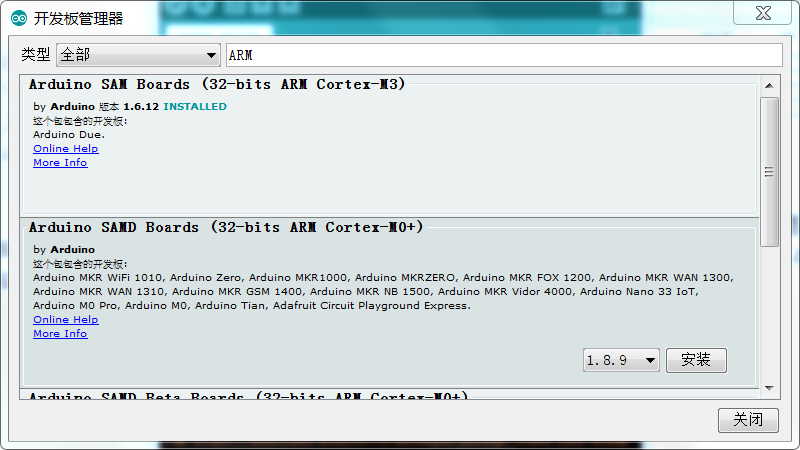Image resolution: width=800 pixels, height=450 pixels.
Task: Click the scrollbar down arrow
Action: click(x=769, y=388)
